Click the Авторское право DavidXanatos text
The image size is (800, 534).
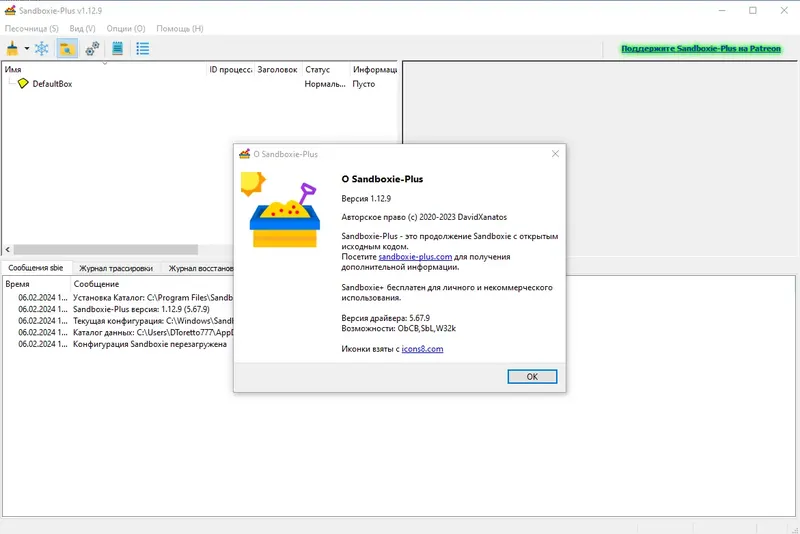pos(424,217)
